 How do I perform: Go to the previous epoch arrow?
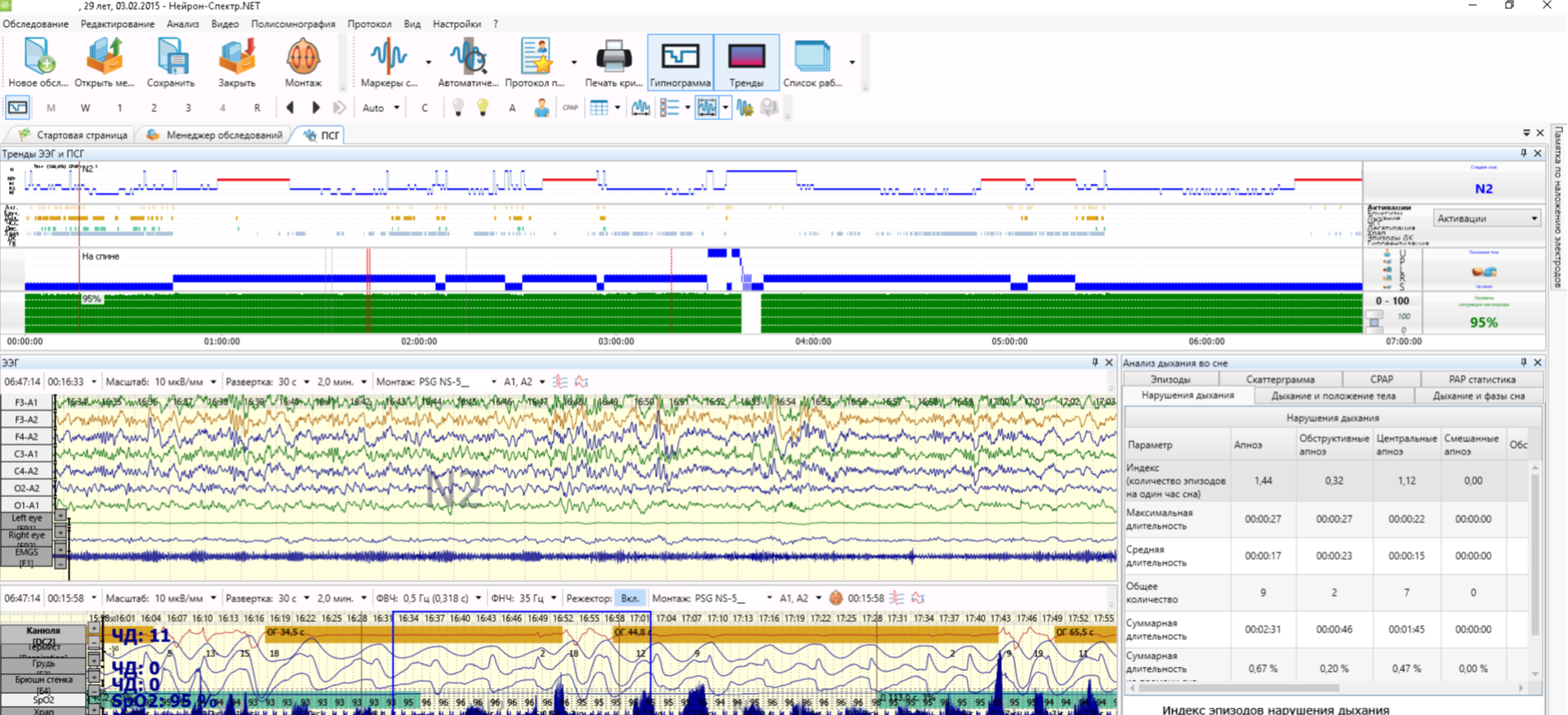point(290,108)
